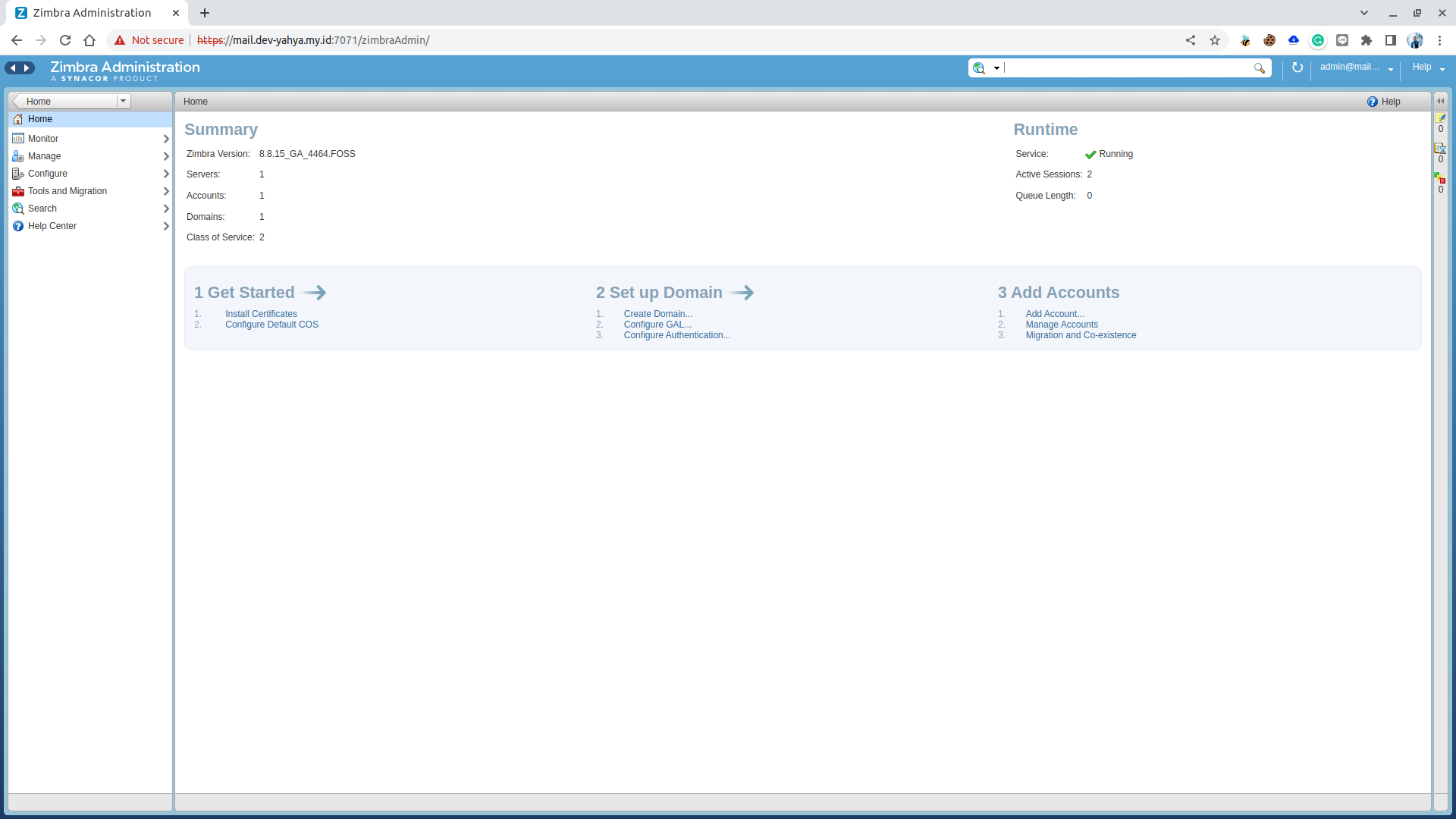The width and height of the screenshot is (1456, 819).
Task: Click the Zimbra Version value 8.8.15_GA_4464.FOSS
Action: click(307, 154)
